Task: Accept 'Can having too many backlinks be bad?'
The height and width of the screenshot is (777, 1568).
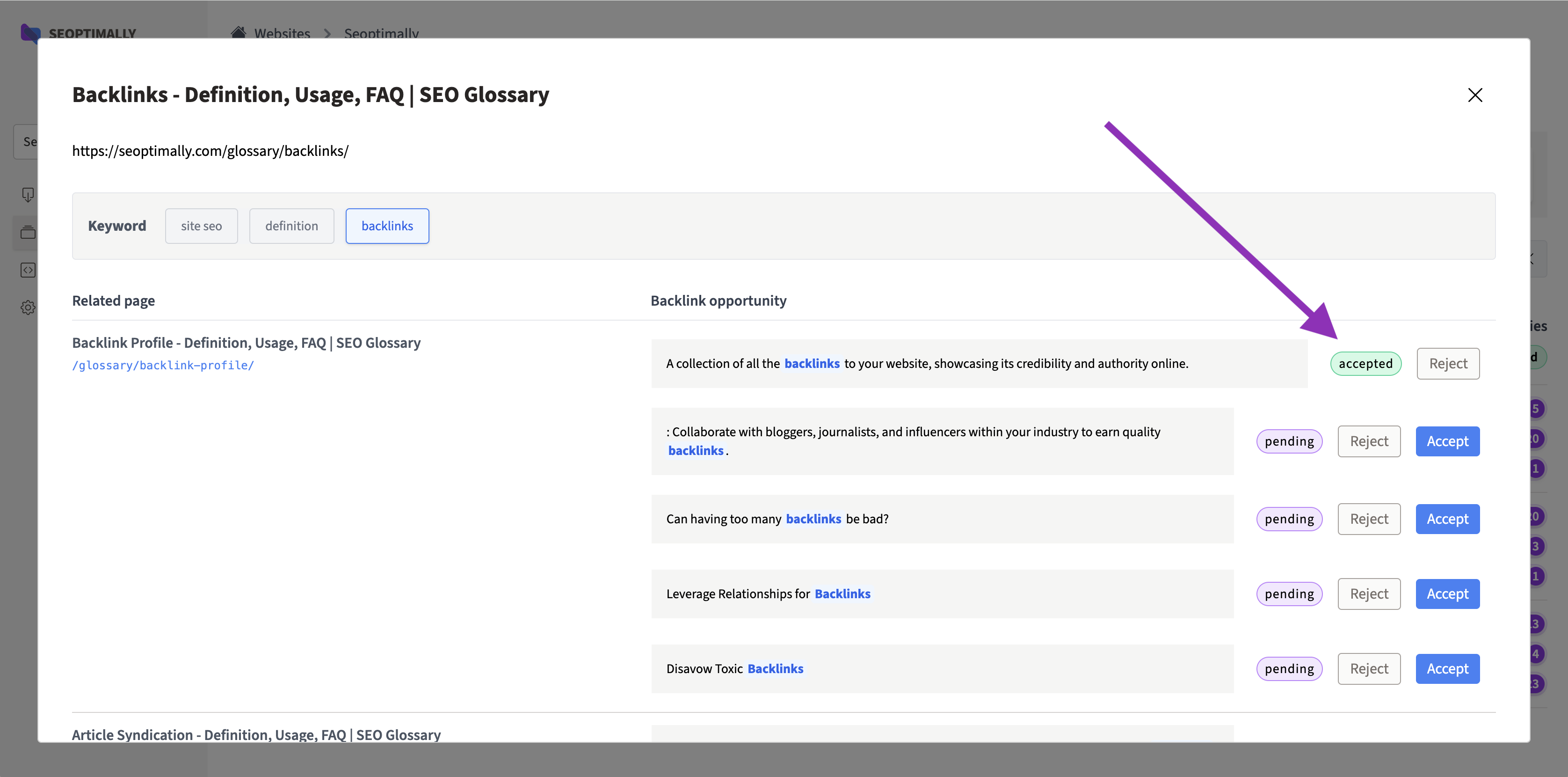Action: pyautogui.click(x=1447, y=519)
